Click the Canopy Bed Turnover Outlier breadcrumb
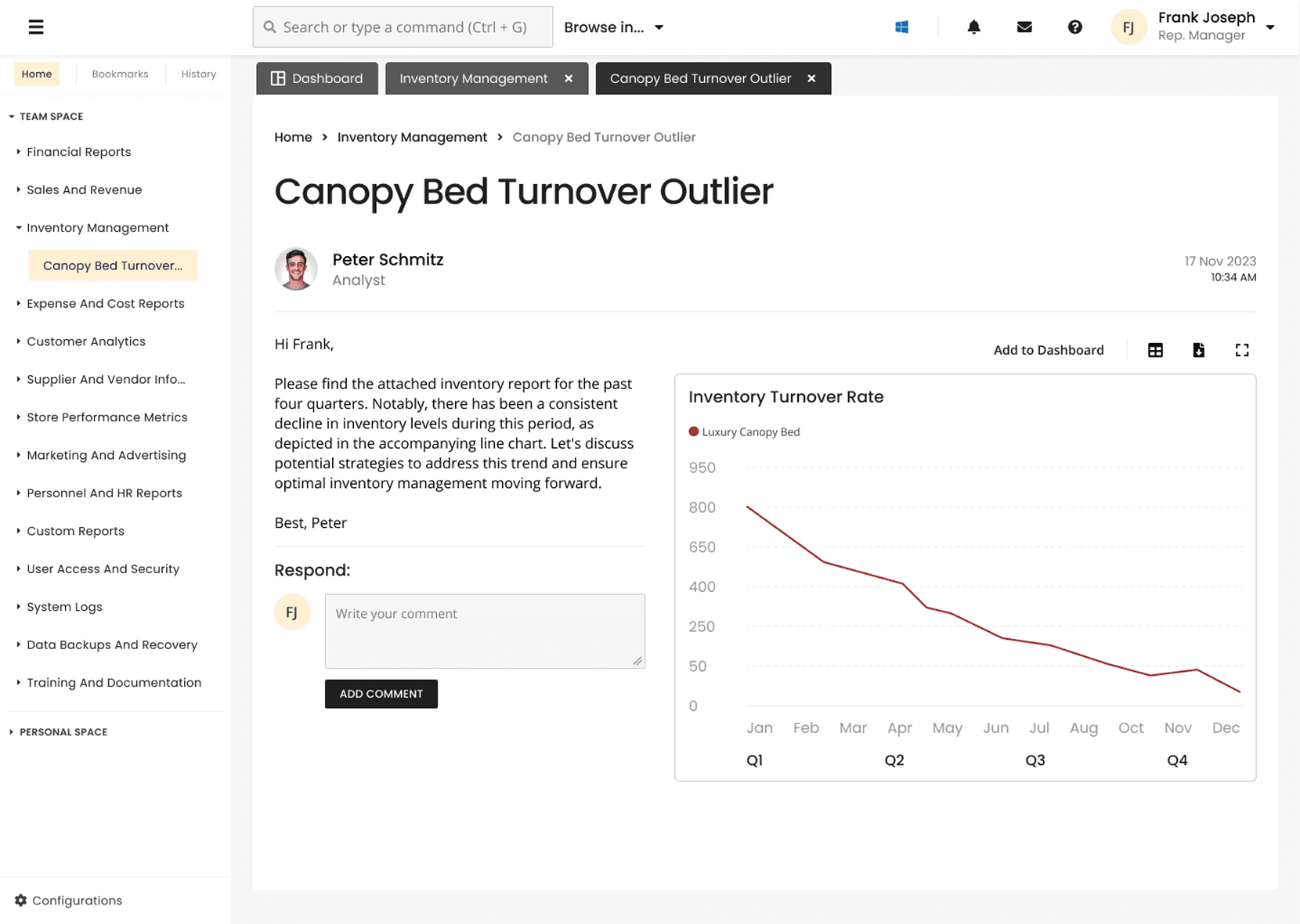 coord(604,137)
